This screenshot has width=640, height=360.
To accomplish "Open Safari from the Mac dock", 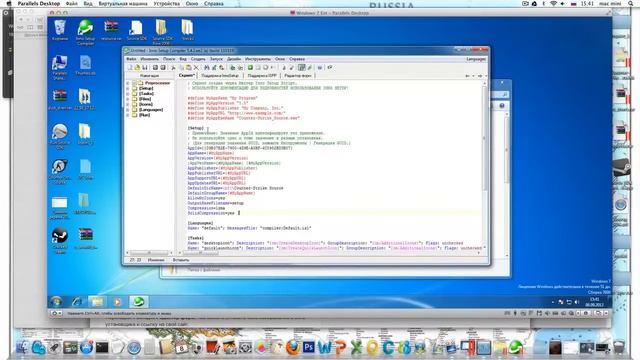I will 134,348.
